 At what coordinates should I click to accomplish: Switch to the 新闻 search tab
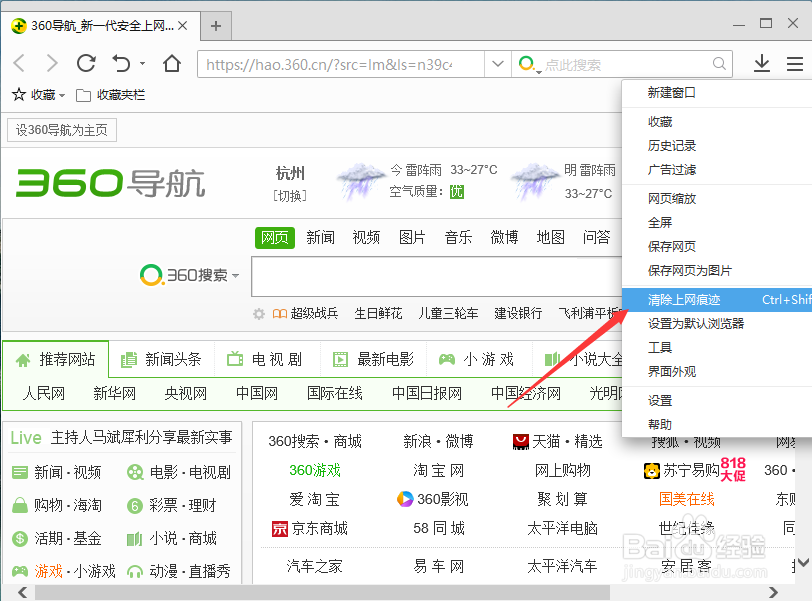click(x=320, y=238)
